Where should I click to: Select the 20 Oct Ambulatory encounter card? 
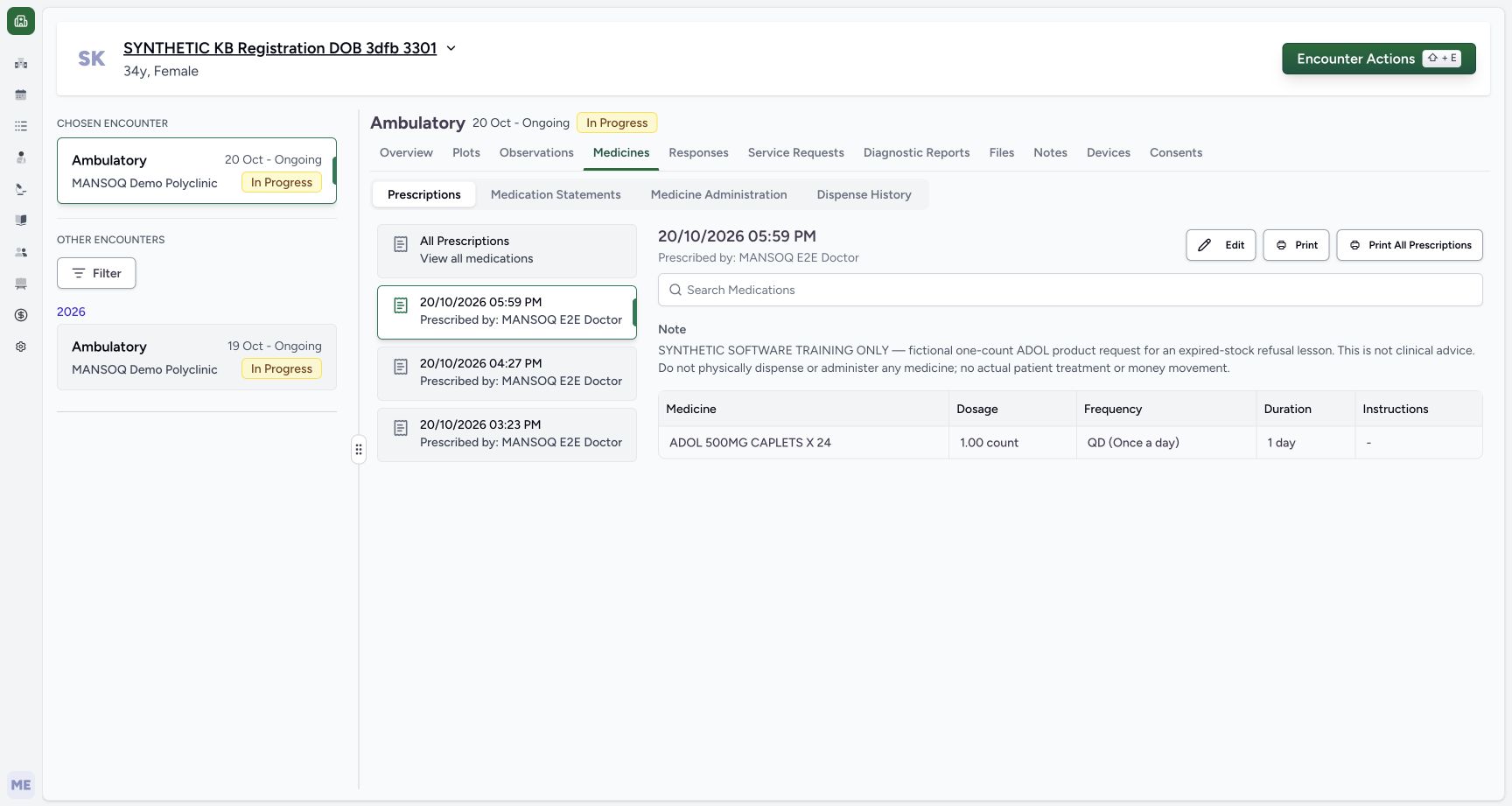pos(197,171)
